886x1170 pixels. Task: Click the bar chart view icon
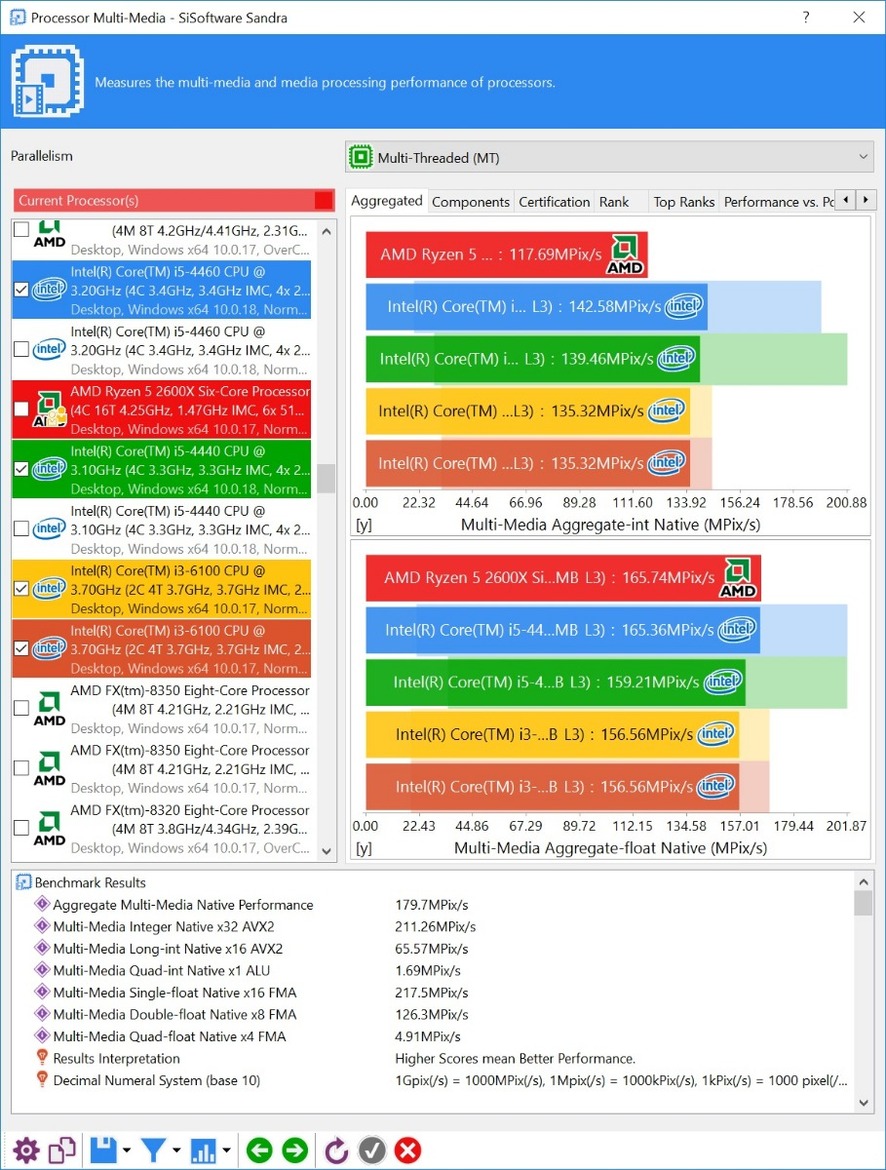coord(203,1150)
